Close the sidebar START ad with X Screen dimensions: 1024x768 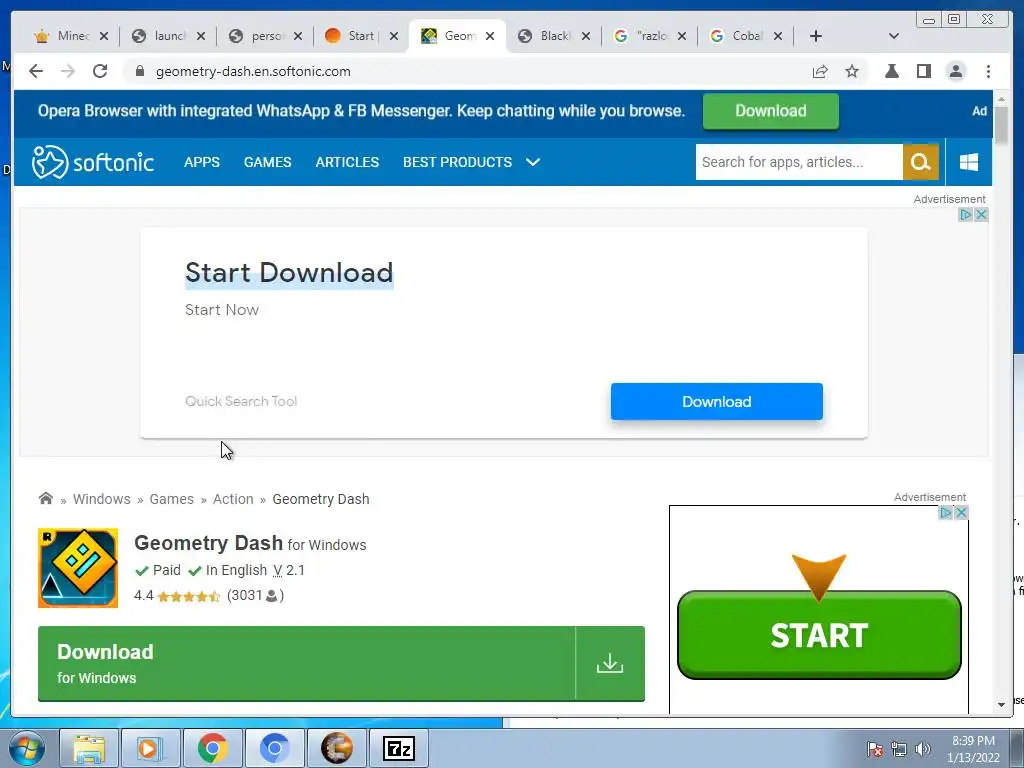961,513
